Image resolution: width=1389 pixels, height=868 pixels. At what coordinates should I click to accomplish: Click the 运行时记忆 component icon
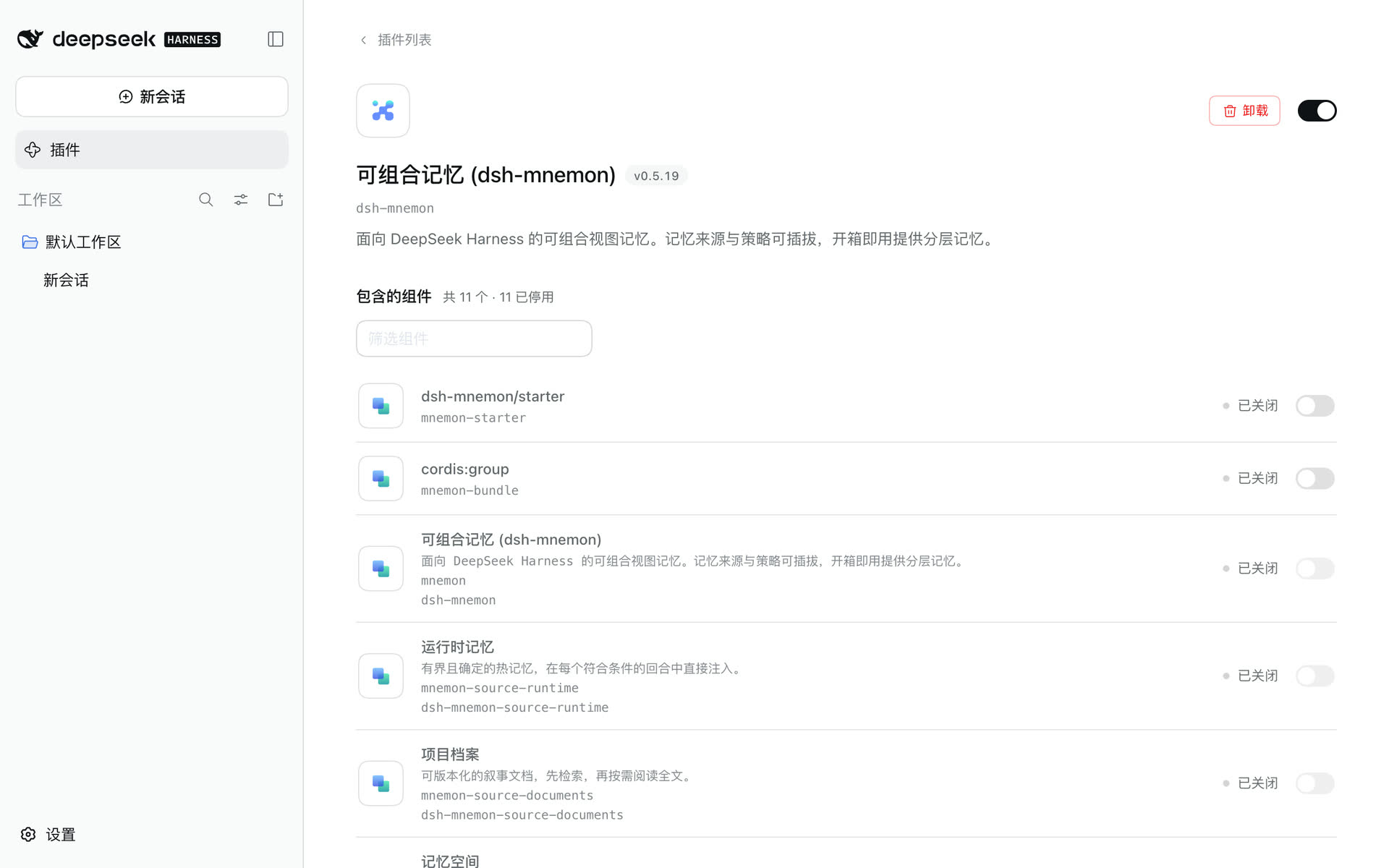pyautogui.click(x=381, y=676)
